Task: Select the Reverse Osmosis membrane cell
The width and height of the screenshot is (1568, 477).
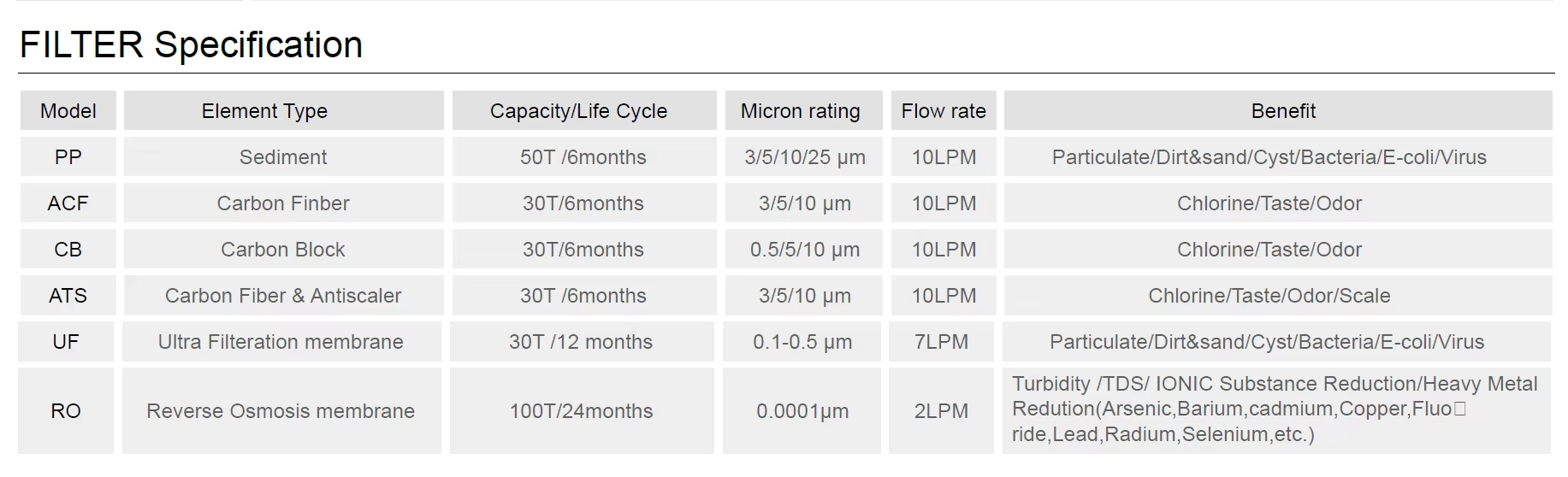Action: coord(281,411)
